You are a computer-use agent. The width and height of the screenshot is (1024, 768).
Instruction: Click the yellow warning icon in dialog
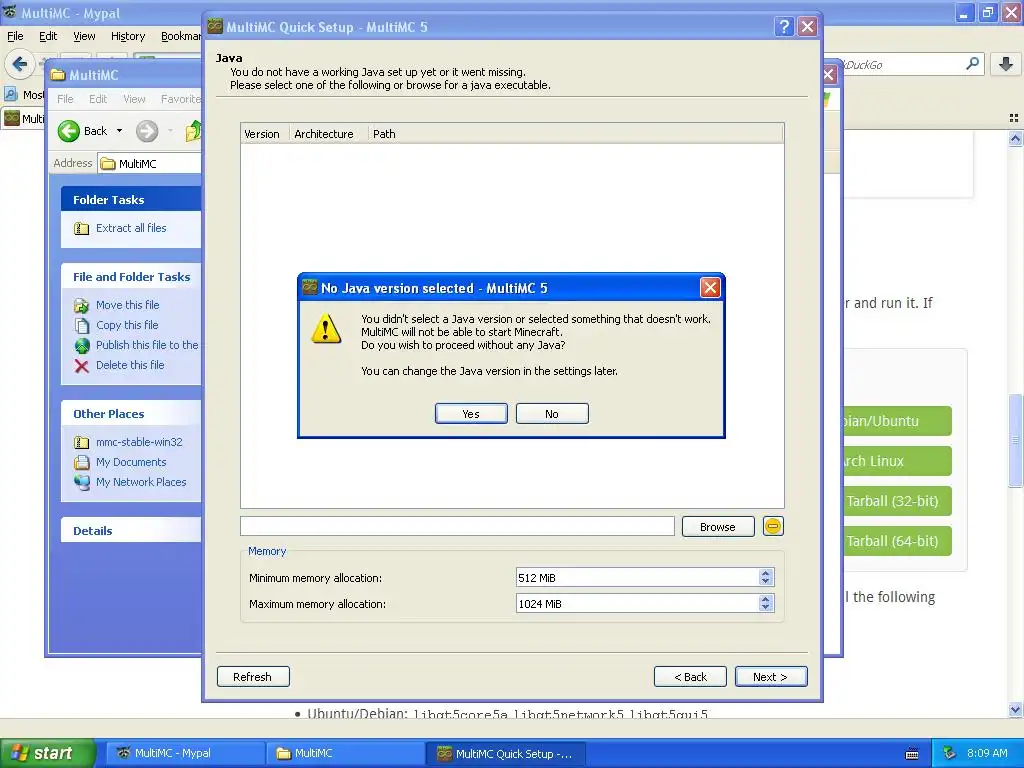click(x=326, y=328)
